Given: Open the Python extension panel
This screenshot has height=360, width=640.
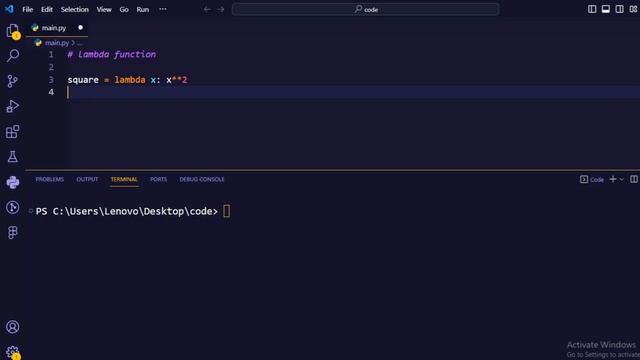Looking at the screenshot, I should [x=13, y=182].
